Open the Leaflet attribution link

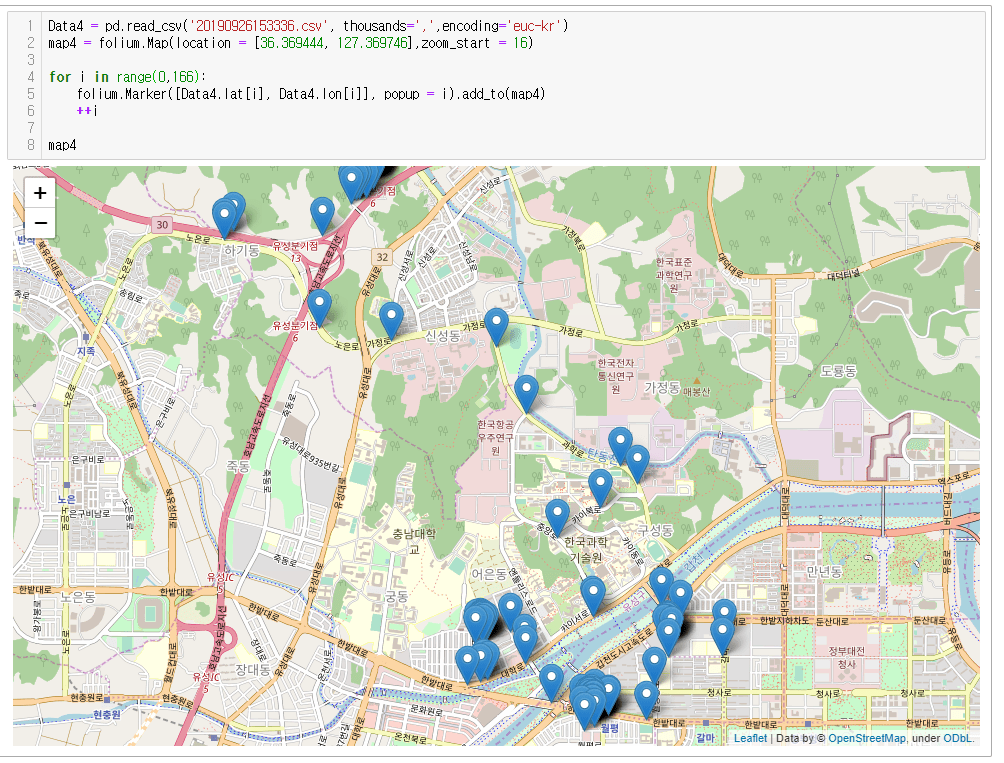(x=750, y=738)
